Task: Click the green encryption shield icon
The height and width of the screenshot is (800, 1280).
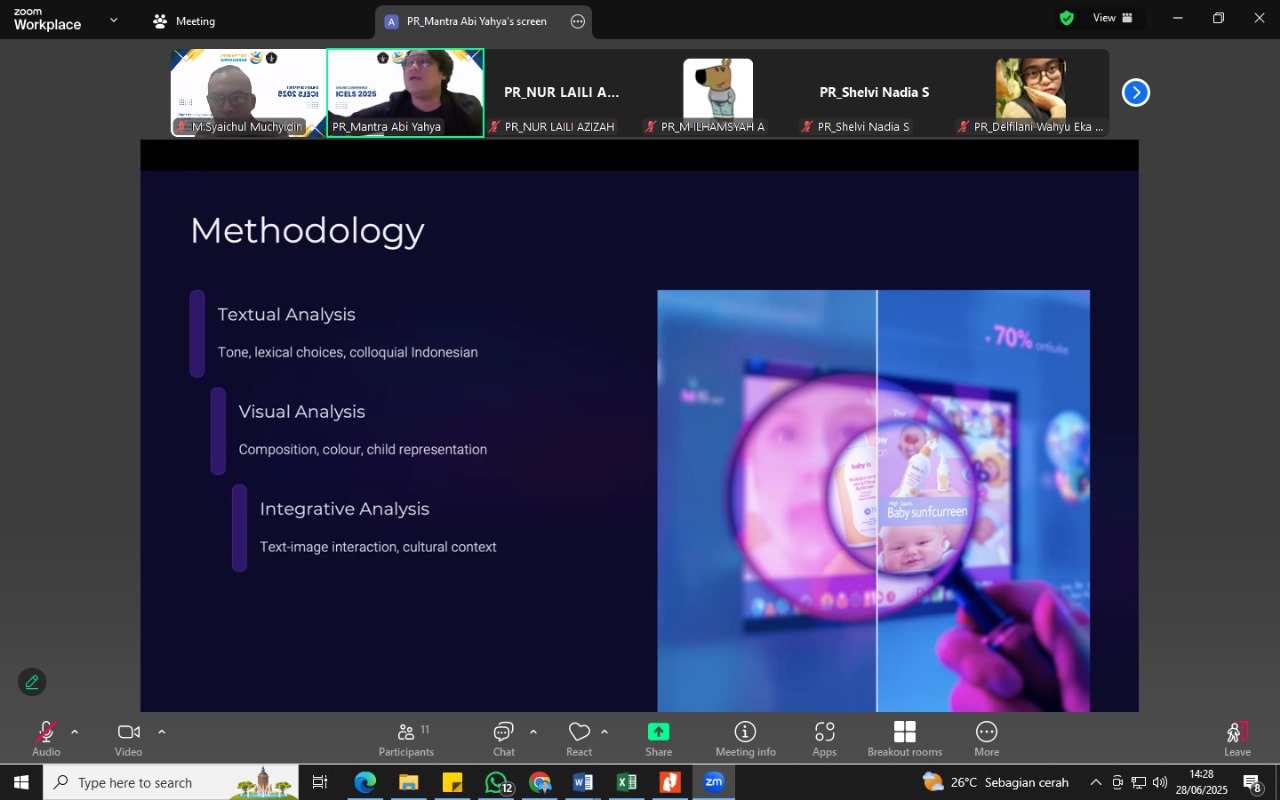Action: pos(1067,18)
